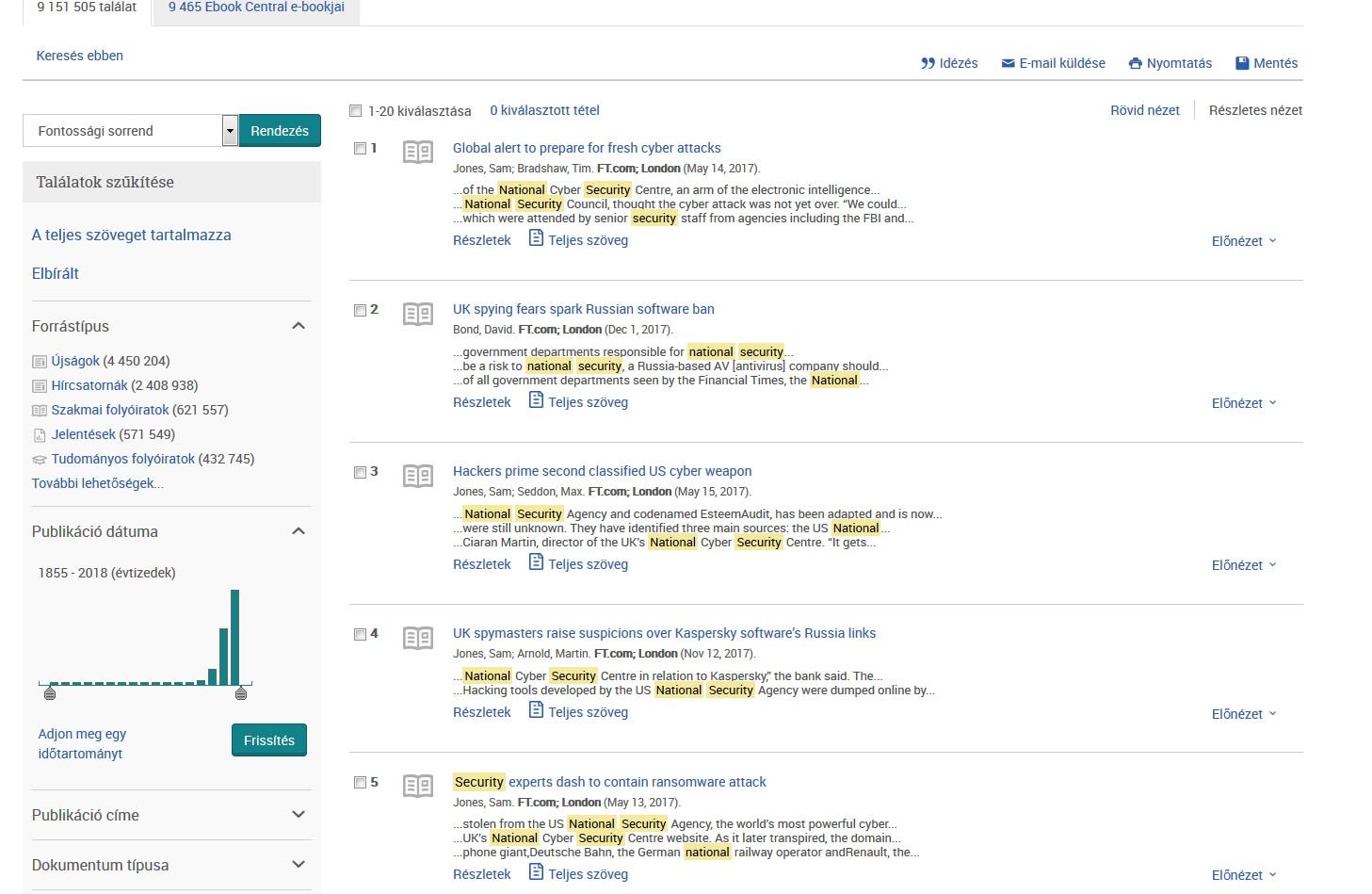
Task: Expand Előnézet for UK spymasters result
Action: coord(1244,714)
